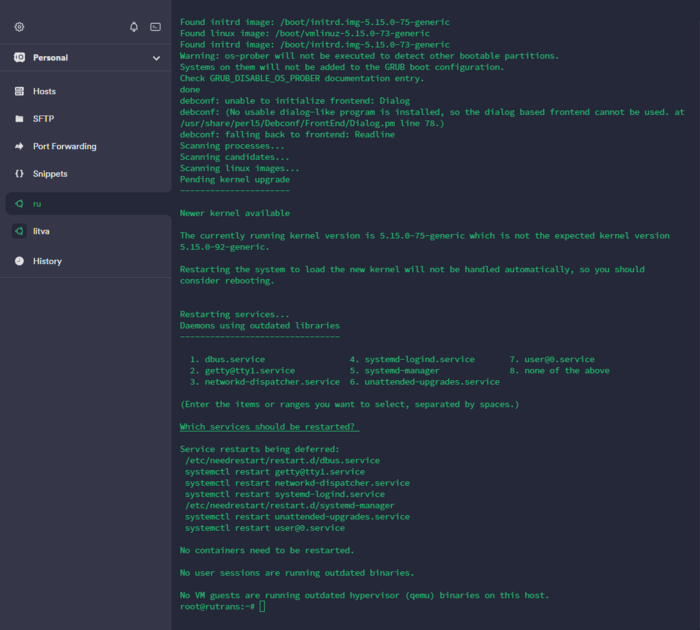Click the notifications bell icon
The image size is (700, 630).
tap(134, 27)
